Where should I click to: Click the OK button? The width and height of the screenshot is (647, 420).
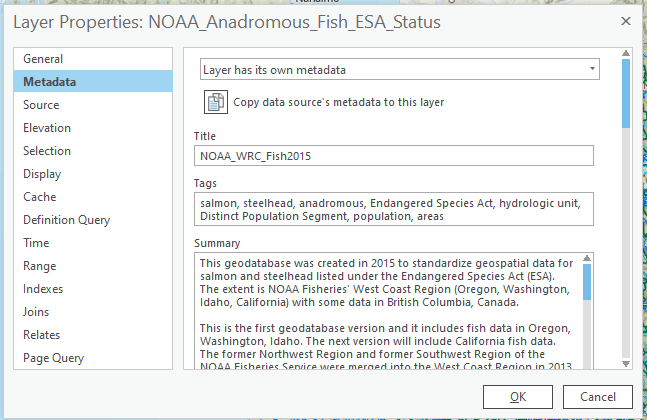[x=518, y=397]
